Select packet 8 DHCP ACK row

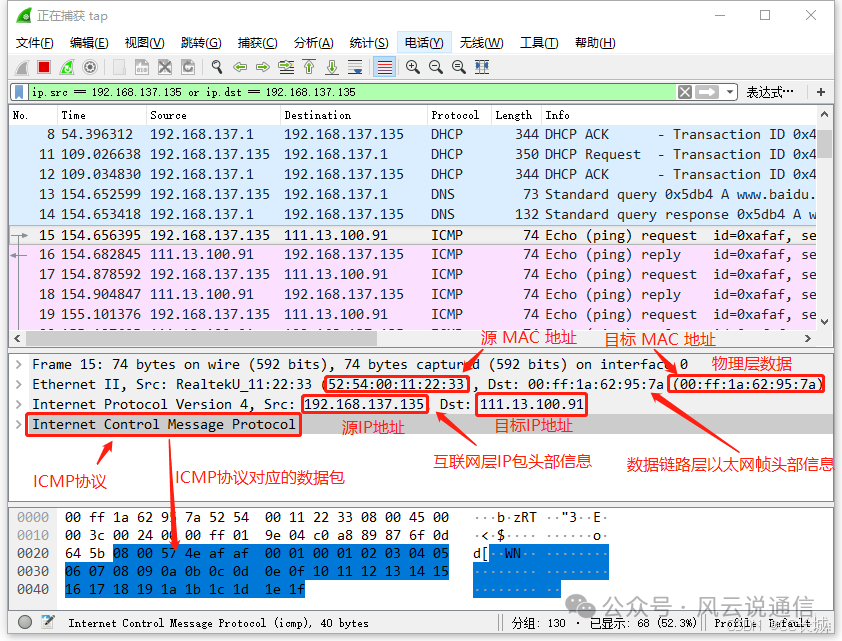tap(412, 134)
